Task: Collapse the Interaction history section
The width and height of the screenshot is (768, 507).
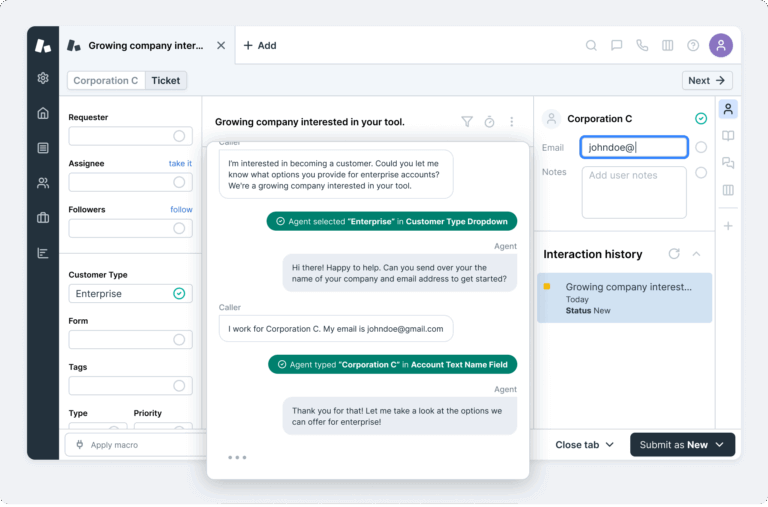Action: [697, 254]
